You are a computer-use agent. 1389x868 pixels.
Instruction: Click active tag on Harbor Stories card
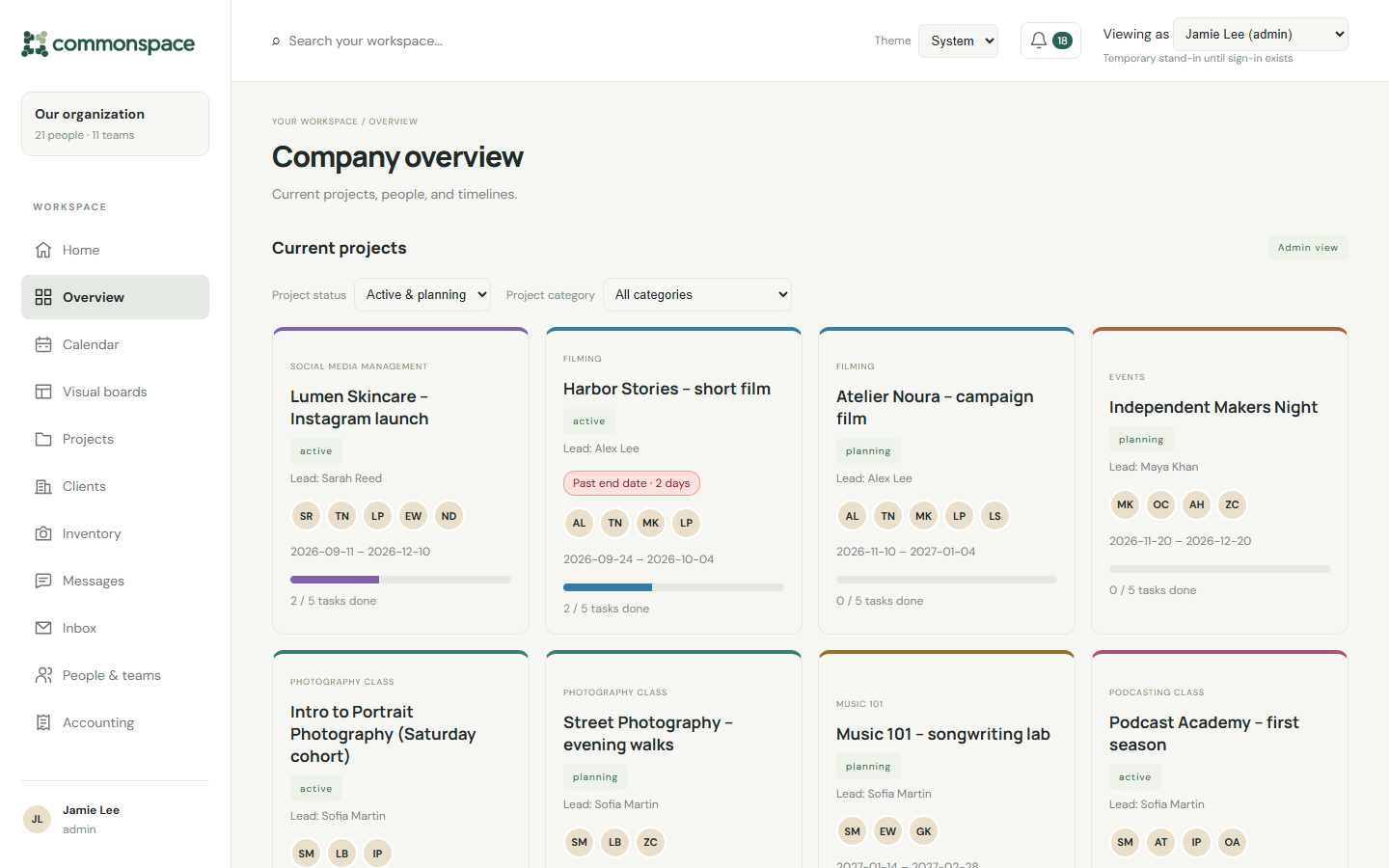coord(588,421)
